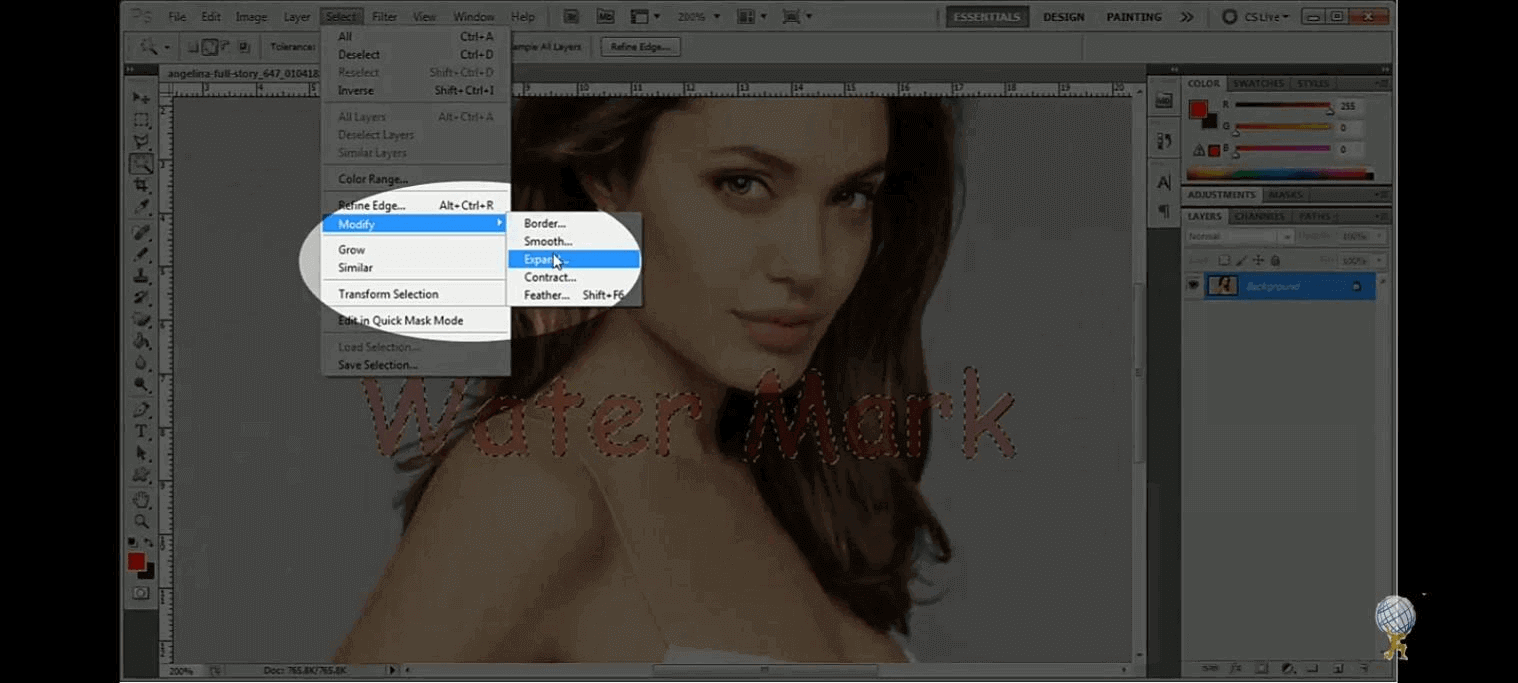
Task: Select the Eraser tool
Action: [x=141, y=320]
